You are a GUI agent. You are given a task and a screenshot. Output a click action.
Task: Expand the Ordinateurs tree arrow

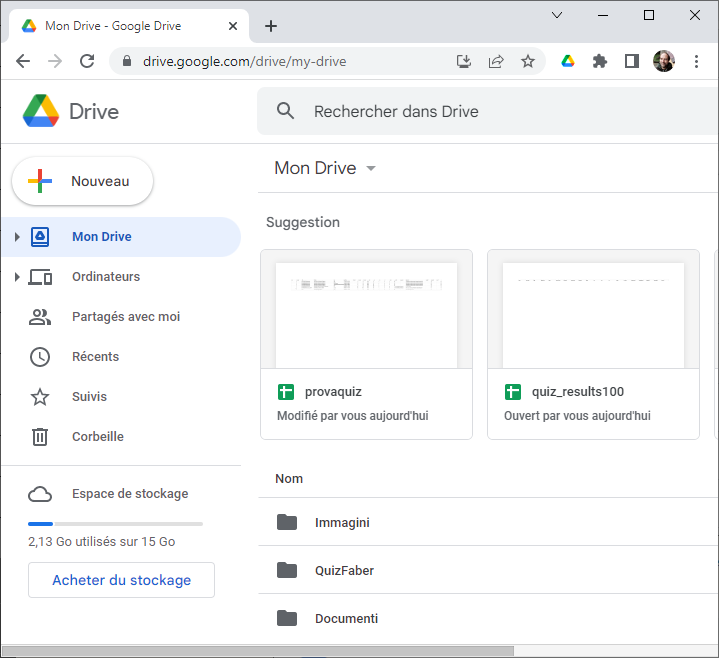17,277
